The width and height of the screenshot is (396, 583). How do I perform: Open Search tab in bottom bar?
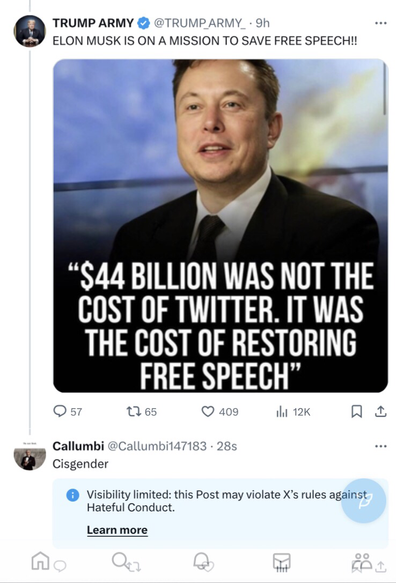point(120,560)
